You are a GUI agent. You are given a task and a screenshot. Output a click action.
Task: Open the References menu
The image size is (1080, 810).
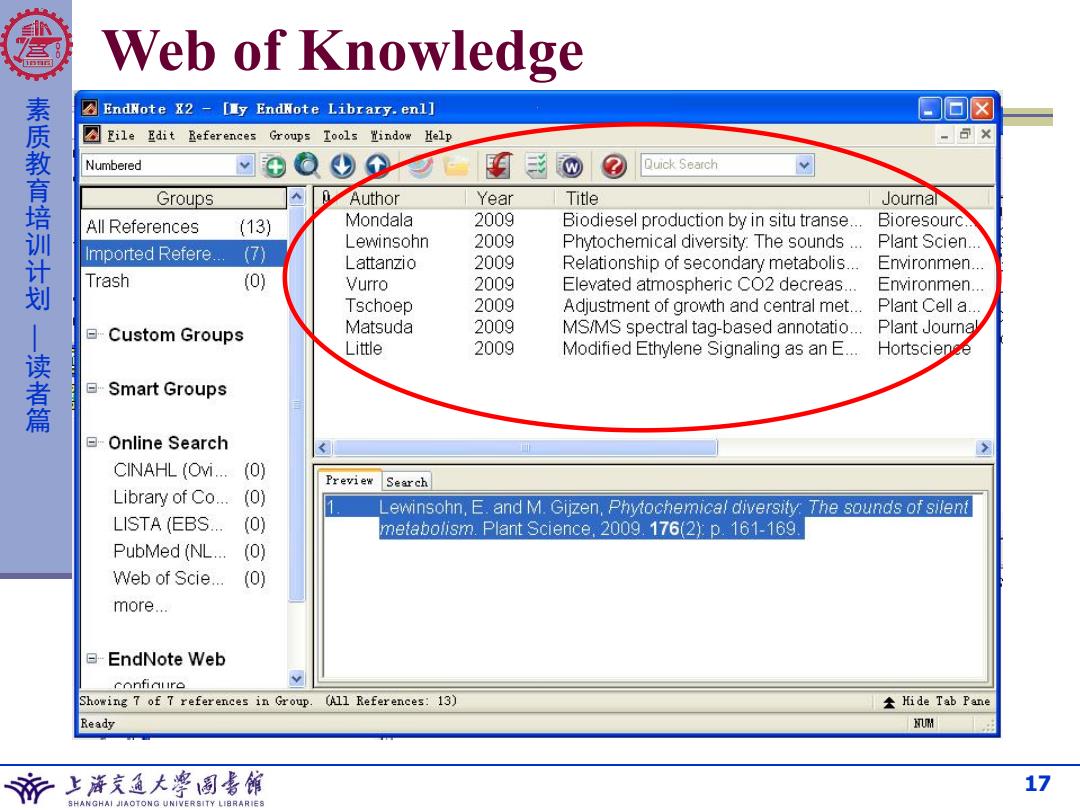222,136
